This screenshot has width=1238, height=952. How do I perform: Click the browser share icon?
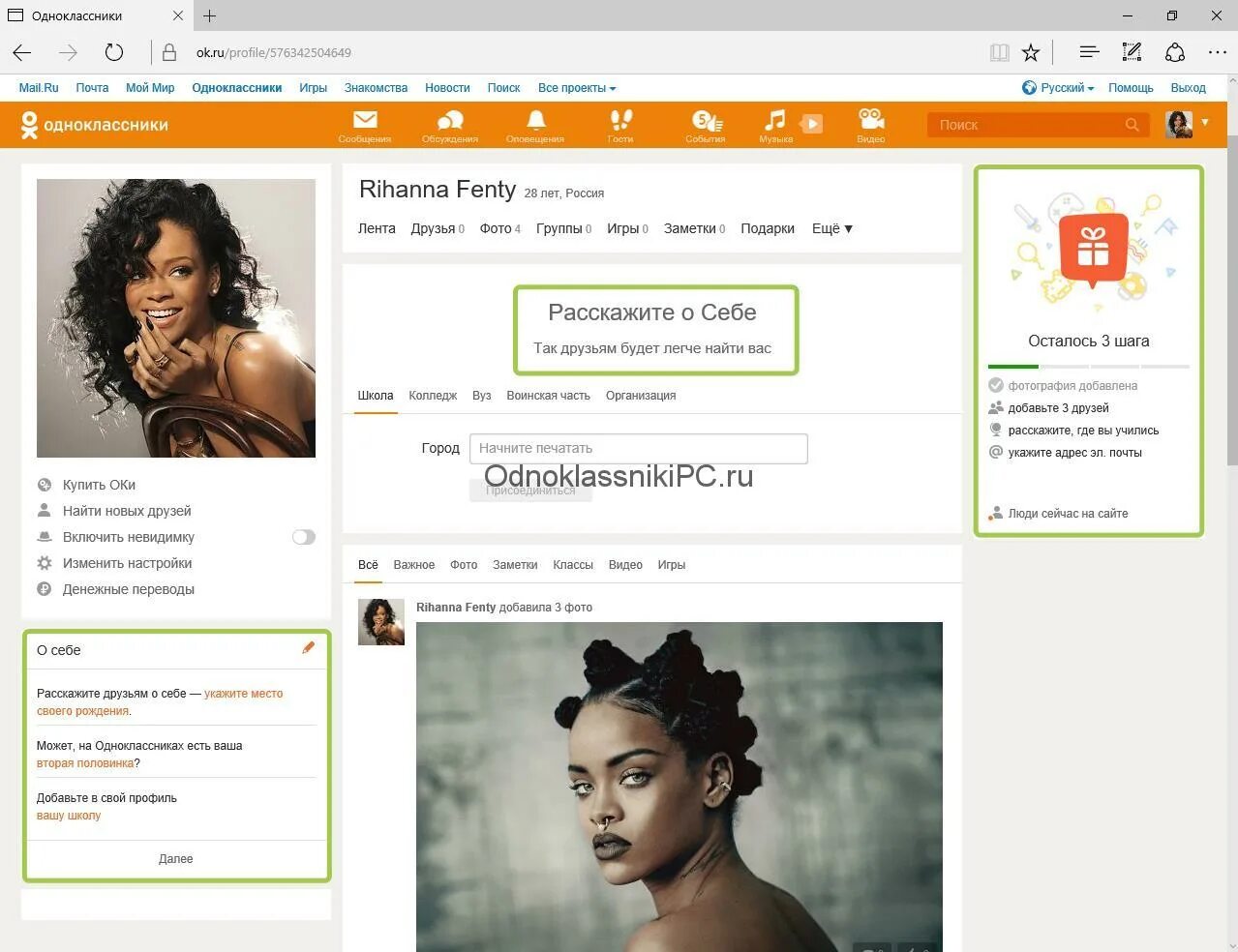1174,52
